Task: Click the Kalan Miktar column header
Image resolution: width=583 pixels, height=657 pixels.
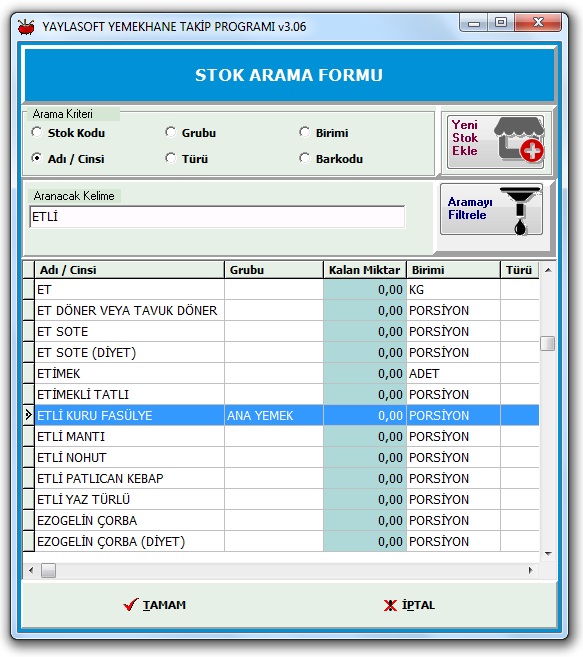Action: (364, 270)
